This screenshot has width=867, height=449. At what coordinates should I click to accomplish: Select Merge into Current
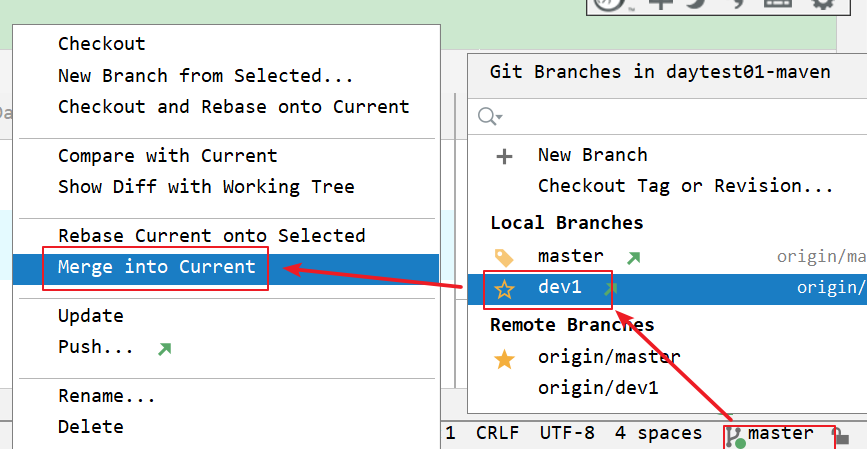(x=156, y=267)
